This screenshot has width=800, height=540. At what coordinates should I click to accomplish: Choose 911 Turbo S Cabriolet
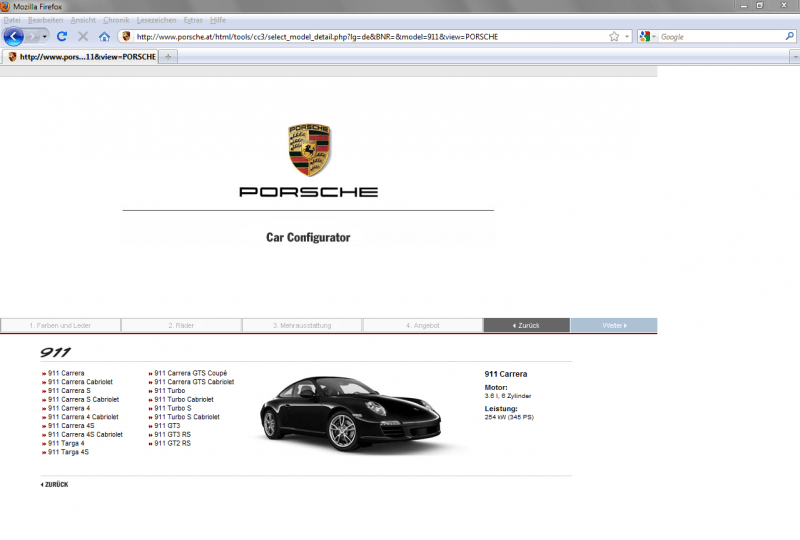coord(187,417)
